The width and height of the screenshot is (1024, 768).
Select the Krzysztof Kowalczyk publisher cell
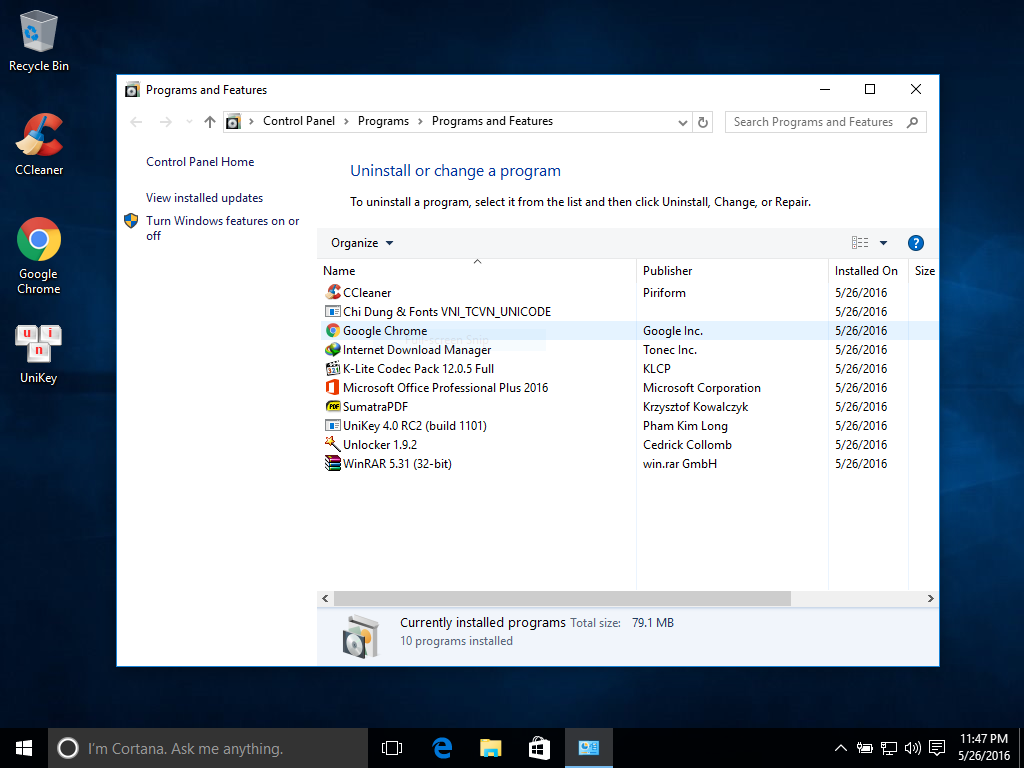point(696,406)
